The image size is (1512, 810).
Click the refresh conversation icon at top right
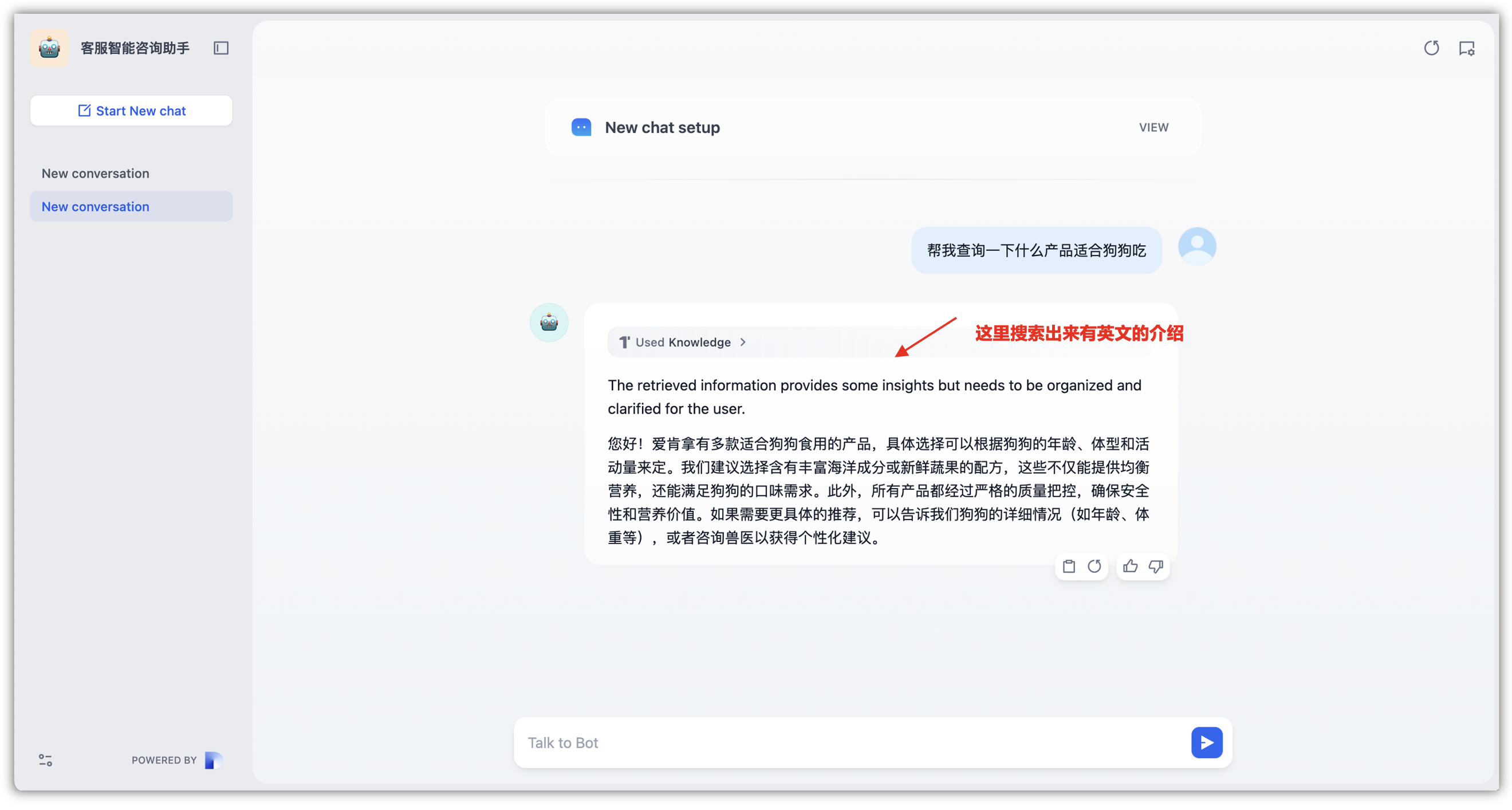click(1431, 48)
